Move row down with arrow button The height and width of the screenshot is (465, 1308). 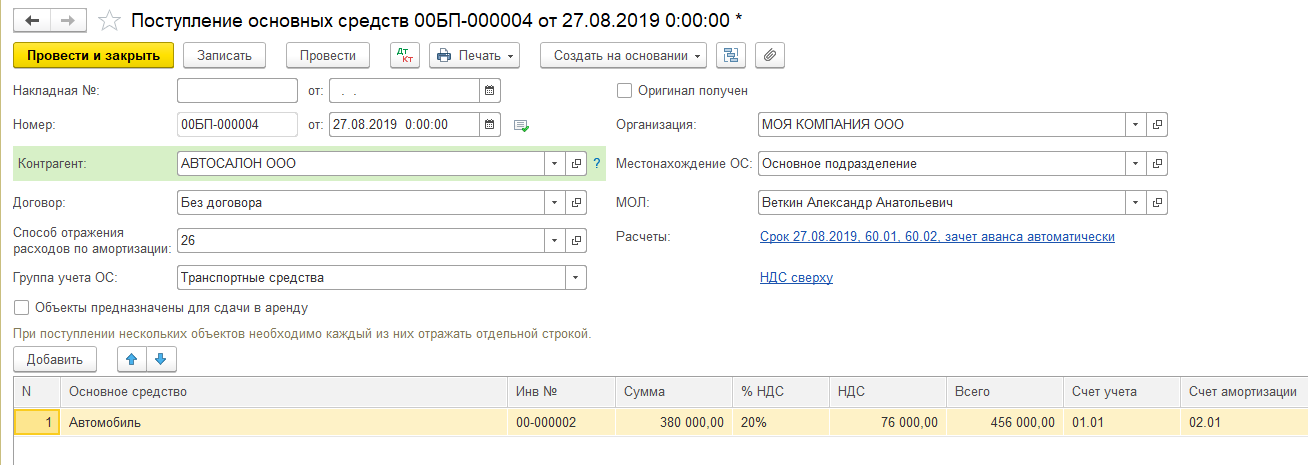158,359
